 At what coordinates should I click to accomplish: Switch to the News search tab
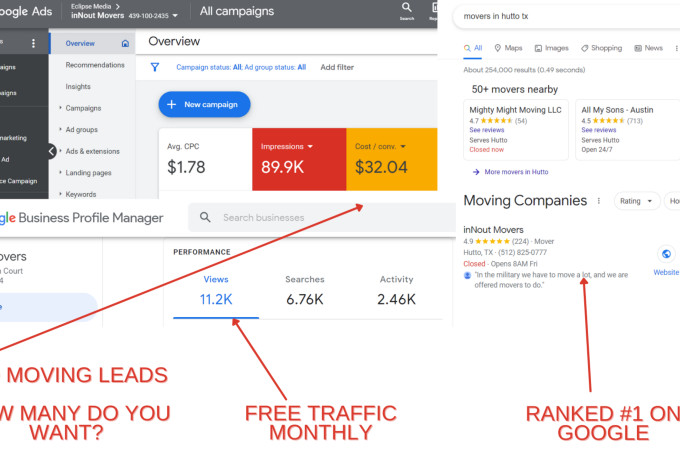point(648,48)
